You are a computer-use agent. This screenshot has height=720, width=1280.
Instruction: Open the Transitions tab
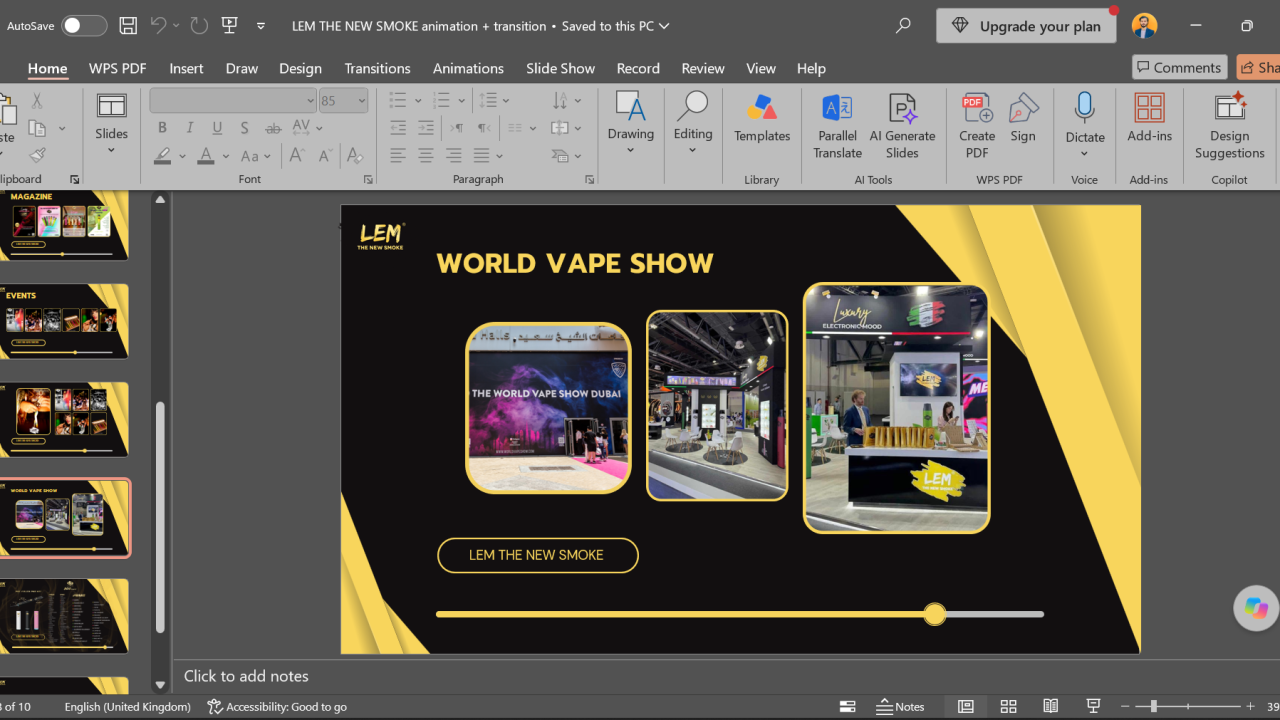377,68
